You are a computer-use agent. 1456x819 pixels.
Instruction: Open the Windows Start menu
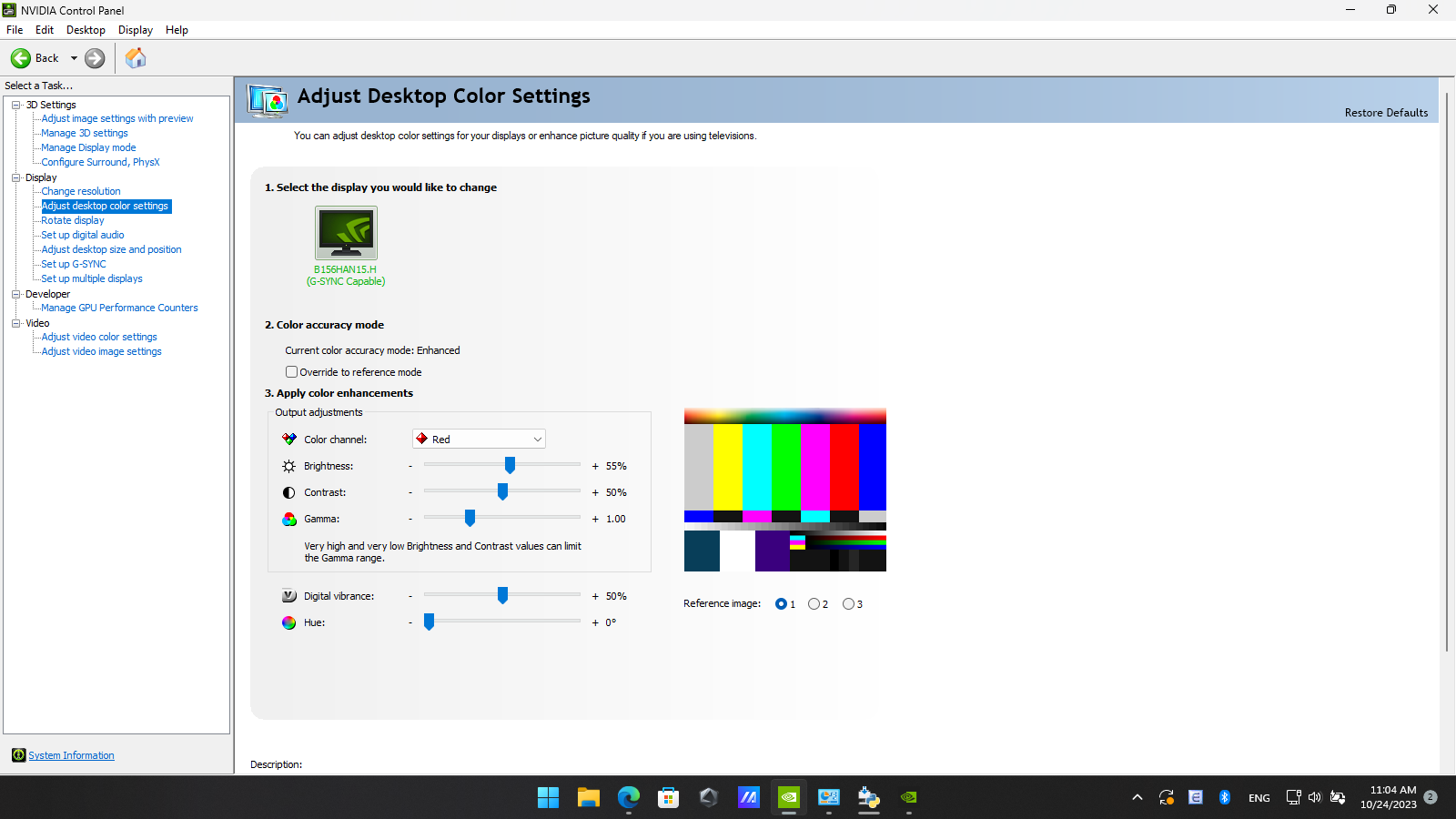(x=549, y=798)
